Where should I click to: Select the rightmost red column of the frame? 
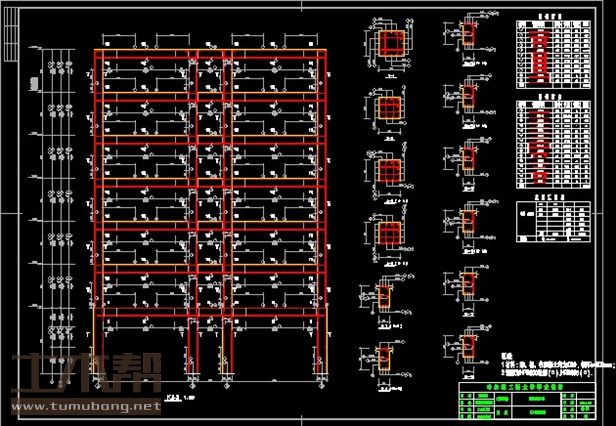322,200
